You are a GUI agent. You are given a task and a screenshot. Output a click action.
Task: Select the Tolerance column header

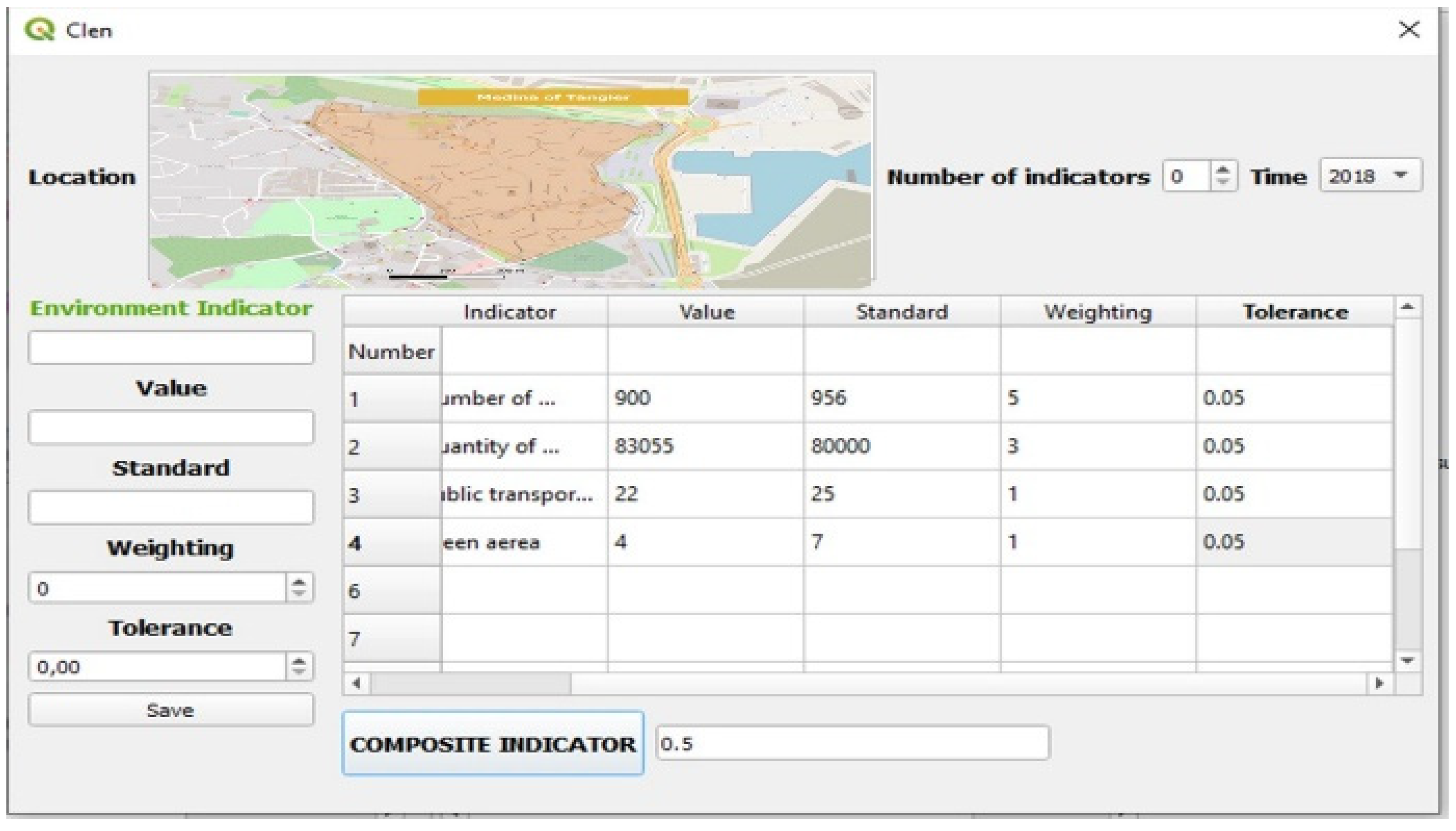tap(1295, 312)
